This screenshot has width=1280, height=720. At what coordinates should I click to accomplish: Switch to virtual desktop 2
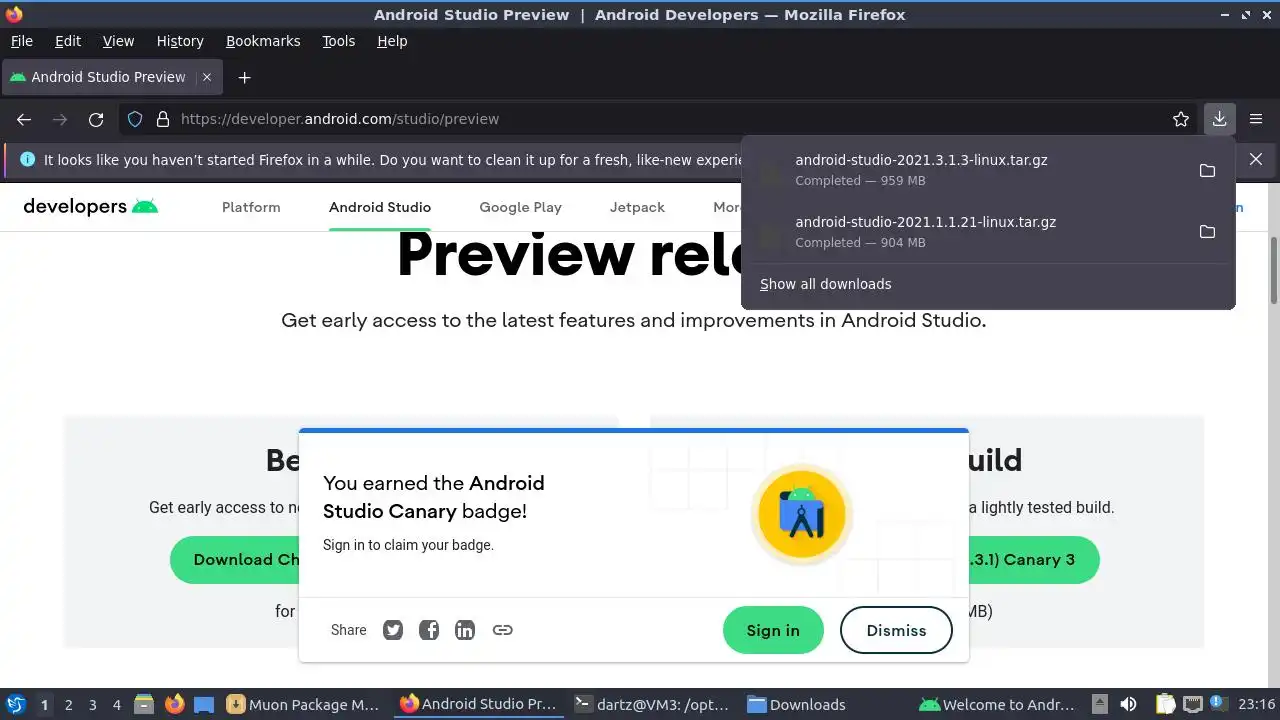click(68, 705)
